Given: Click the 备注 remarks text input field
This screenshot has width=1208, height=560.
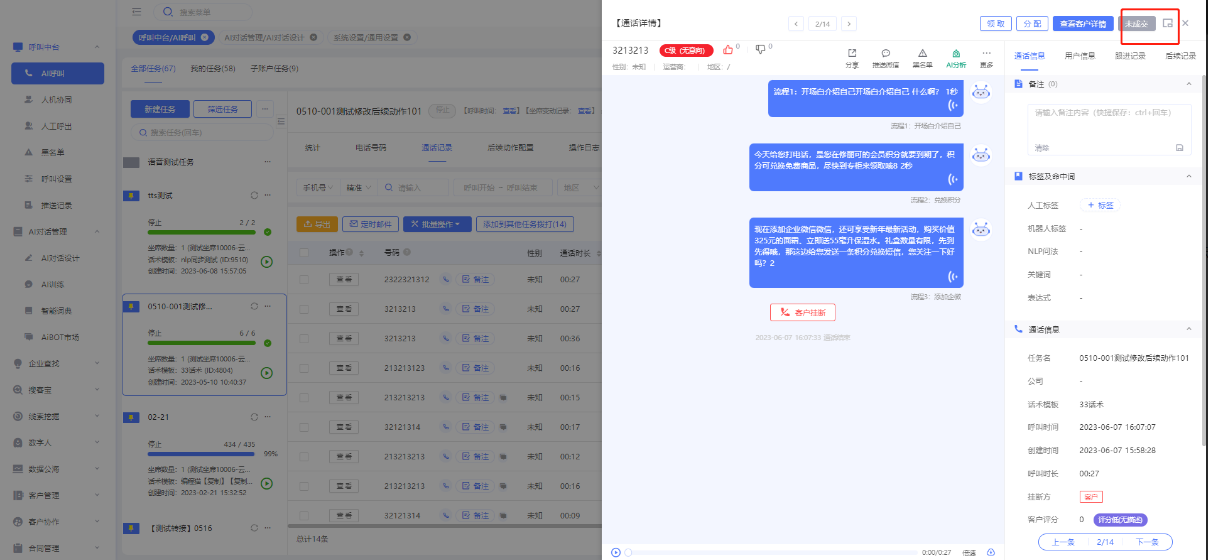Looking at the screenshot, I should pyautogui.click(x=1108, y=118).
